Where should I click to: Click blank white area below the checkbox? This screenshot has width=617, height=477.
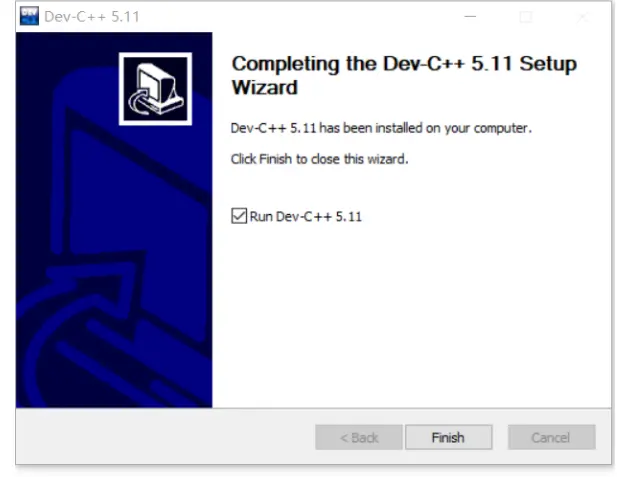click(x=409, y=315)
